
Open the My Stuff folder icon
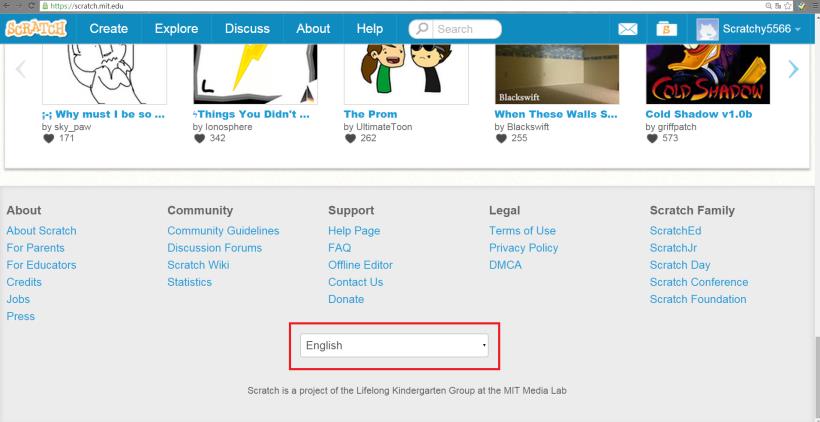[x=667, y=29]
